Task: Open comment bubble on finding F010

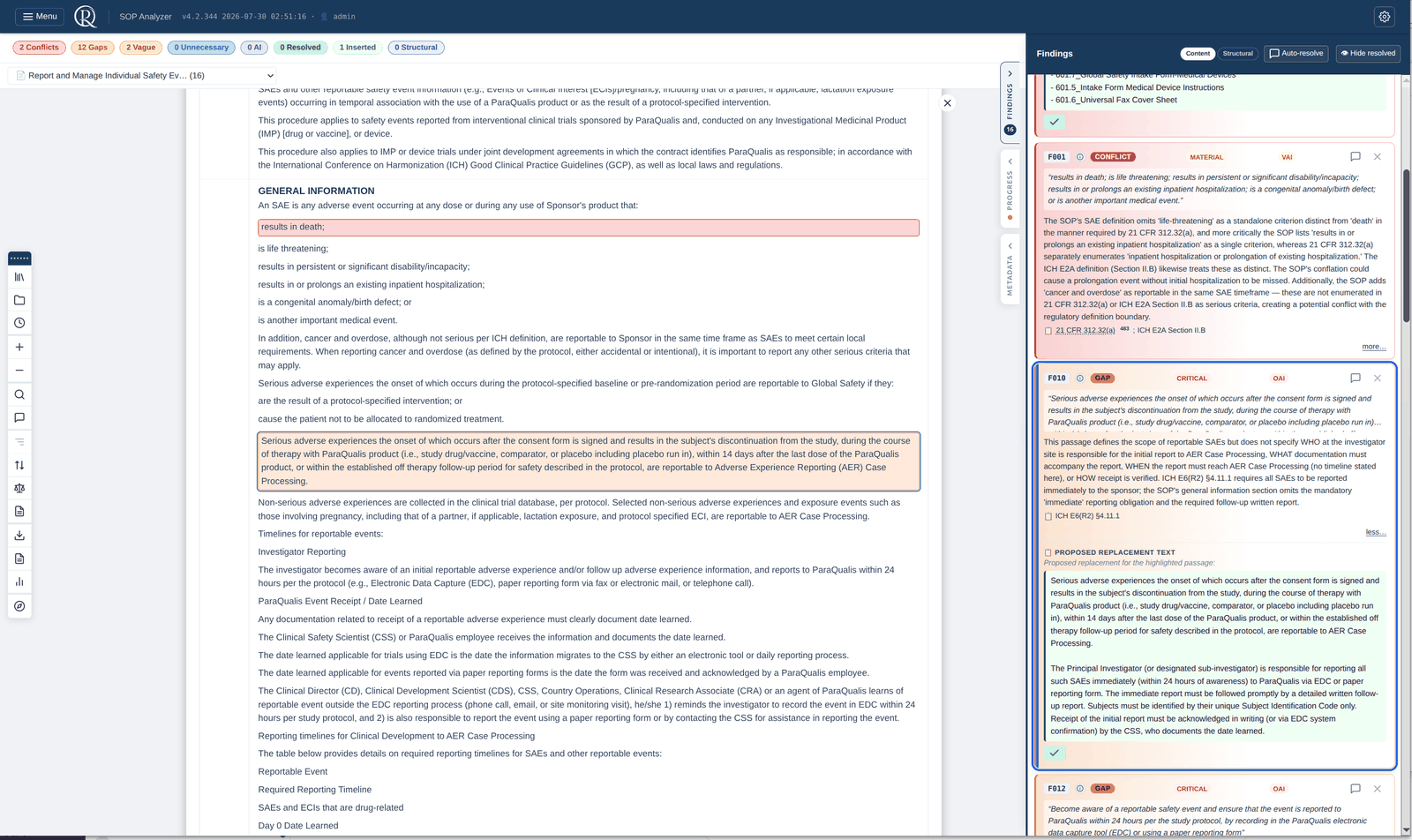Action: (1356, 379)
